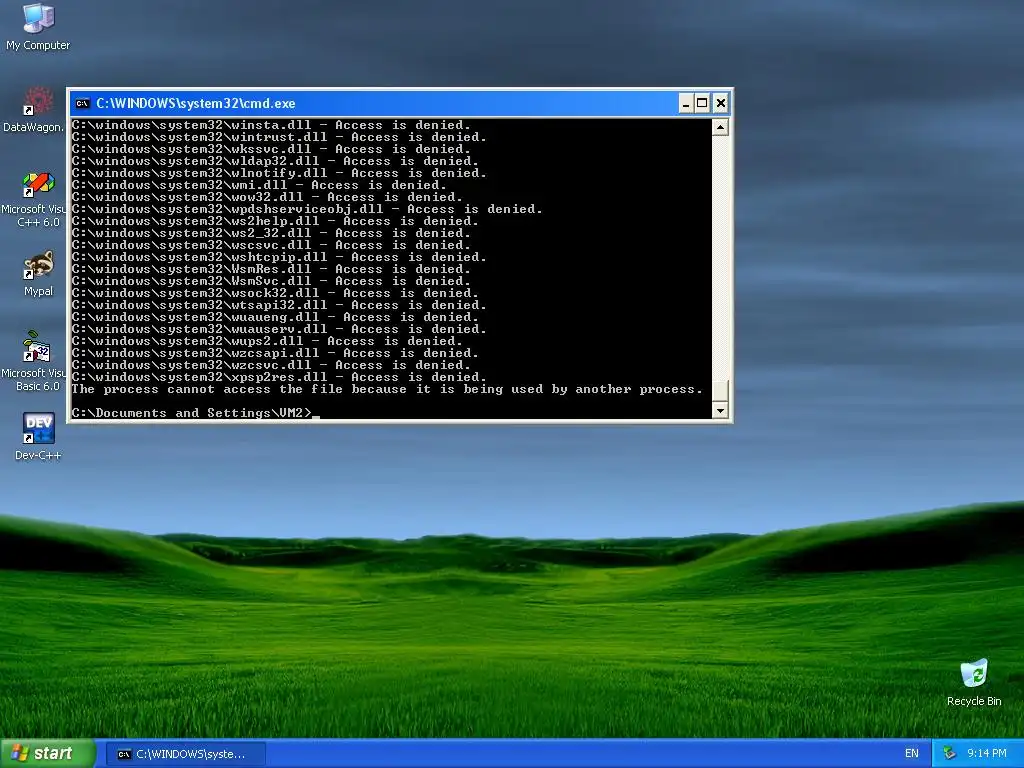Select the Recycle Bin icon
This screenshot has height=768, width=1024.
pos(974,682)
